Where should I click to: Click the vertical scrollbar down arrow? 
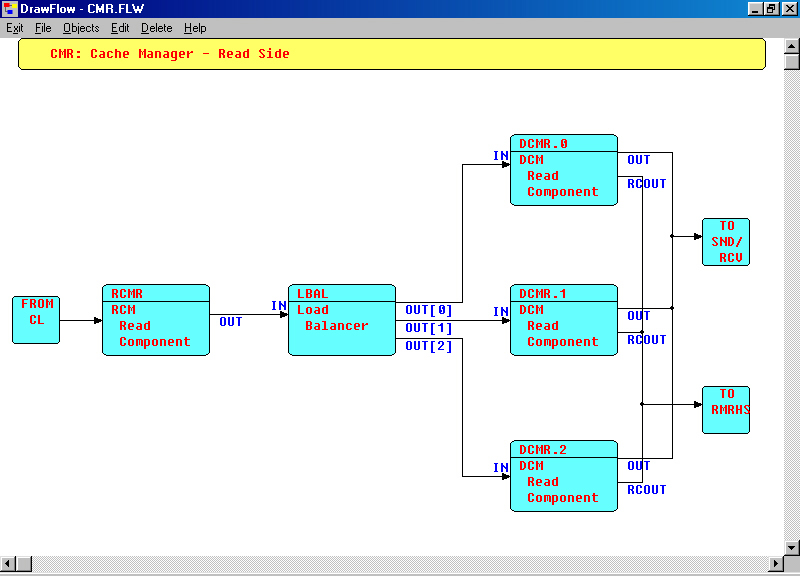[791, 548]
